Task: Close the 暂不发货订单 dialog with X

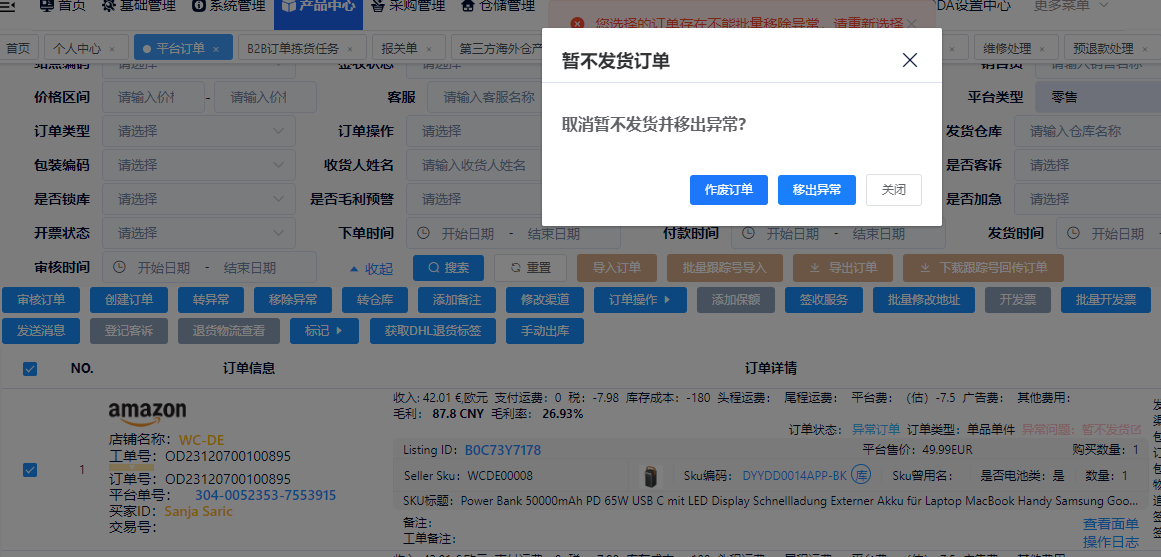Action: (910, 60)
